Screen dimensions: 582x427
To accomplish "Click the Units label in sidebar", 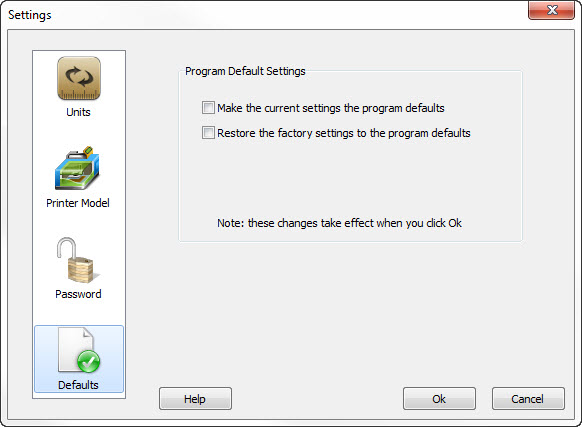I will [78, 112].
